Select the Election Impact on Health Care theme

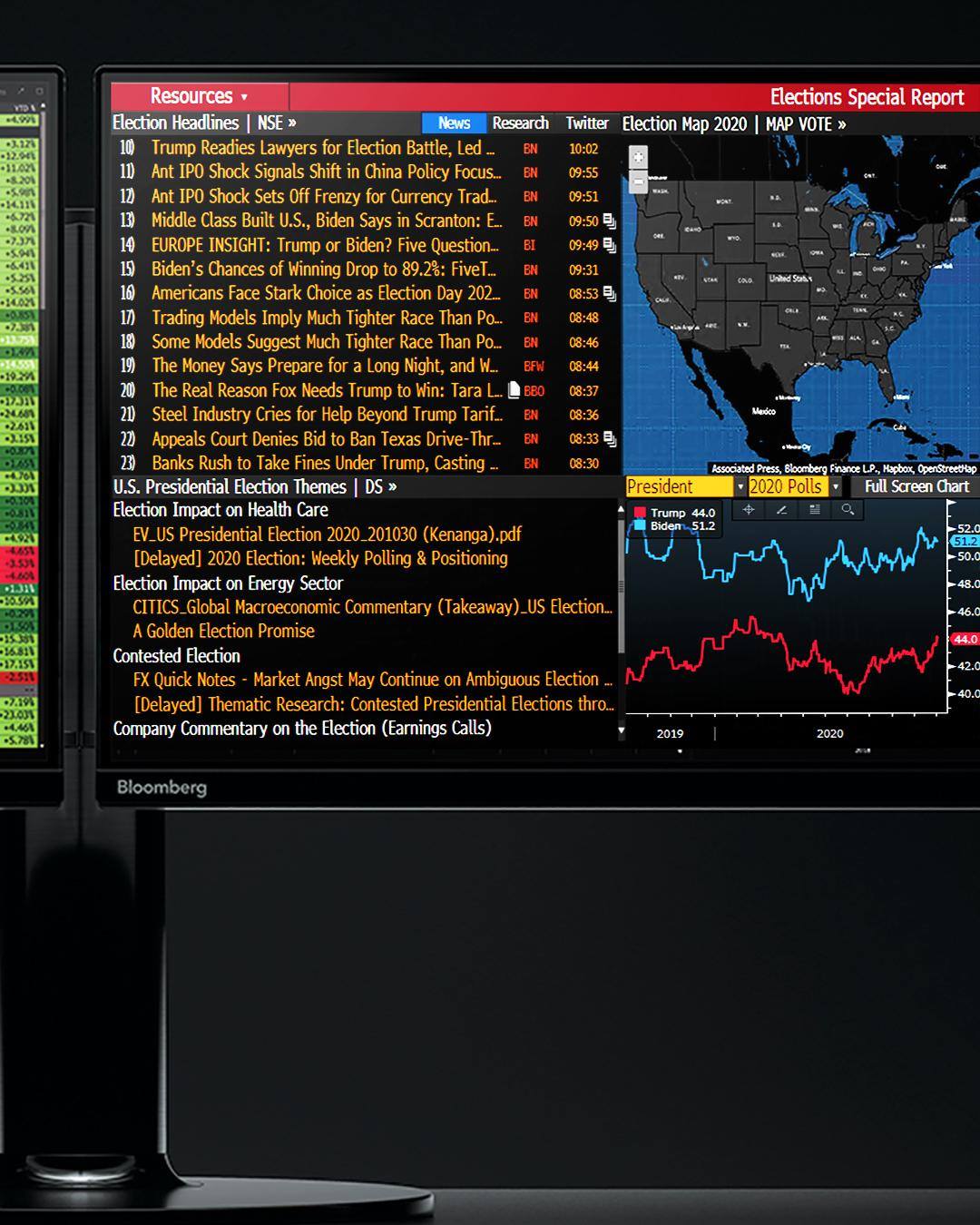220,510
